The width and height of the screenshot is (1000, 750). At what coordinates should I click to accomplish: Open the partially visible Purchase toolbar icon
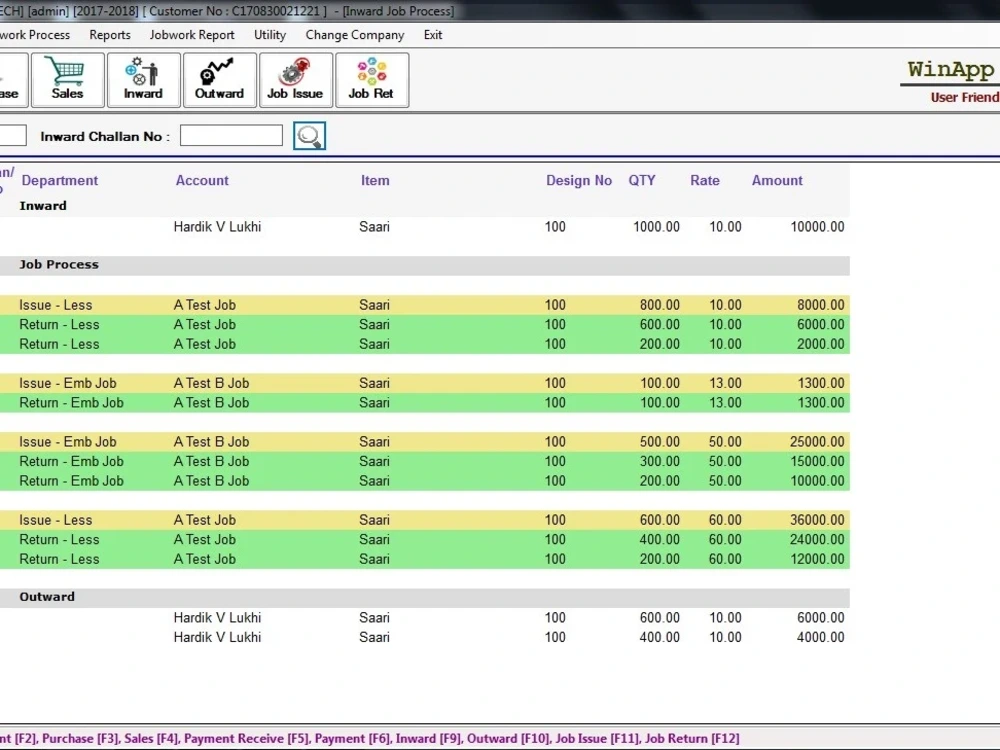(x=8, y=79)
